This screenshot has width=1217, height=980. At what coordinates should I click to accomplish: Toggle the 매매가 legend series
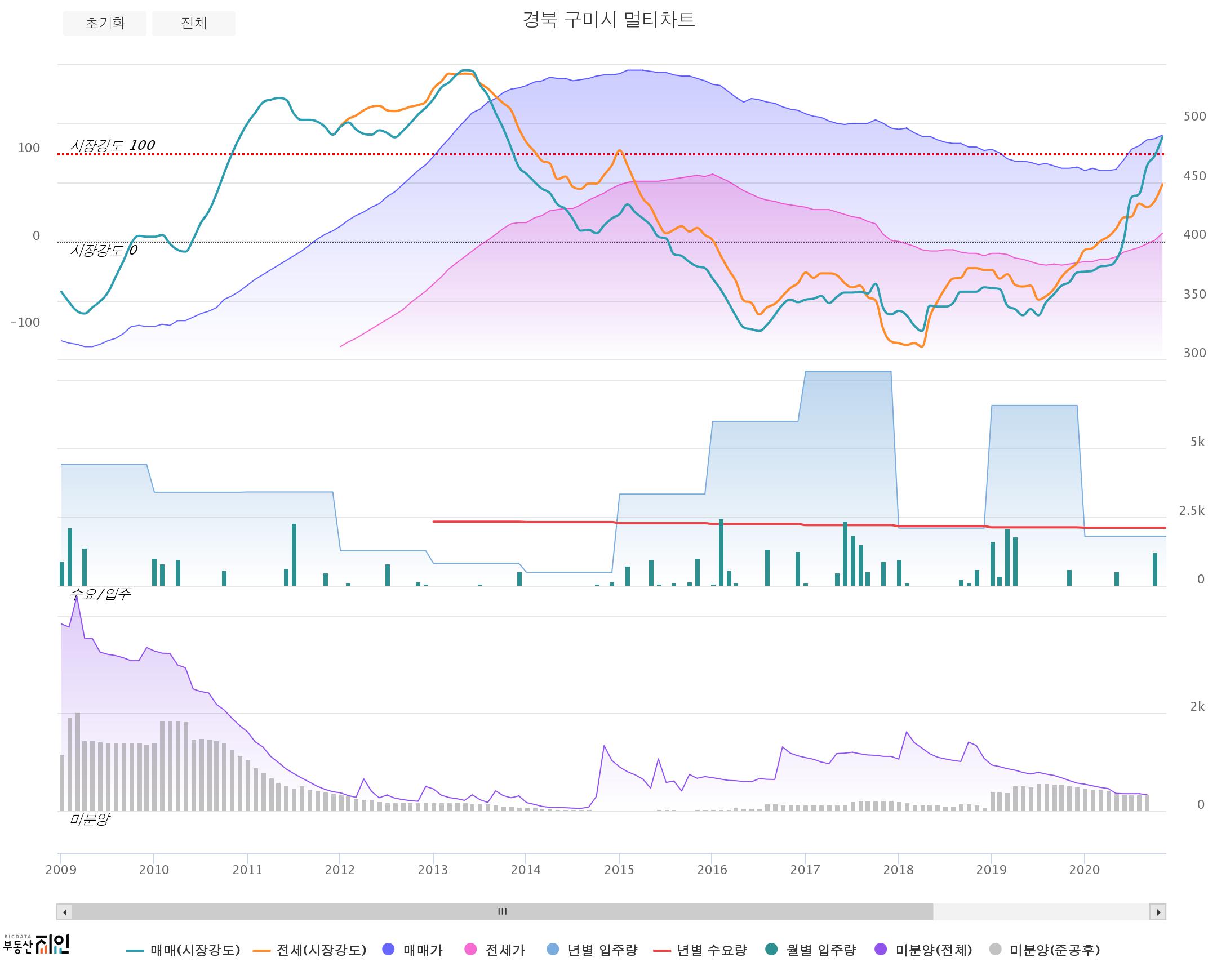point(412,950)
